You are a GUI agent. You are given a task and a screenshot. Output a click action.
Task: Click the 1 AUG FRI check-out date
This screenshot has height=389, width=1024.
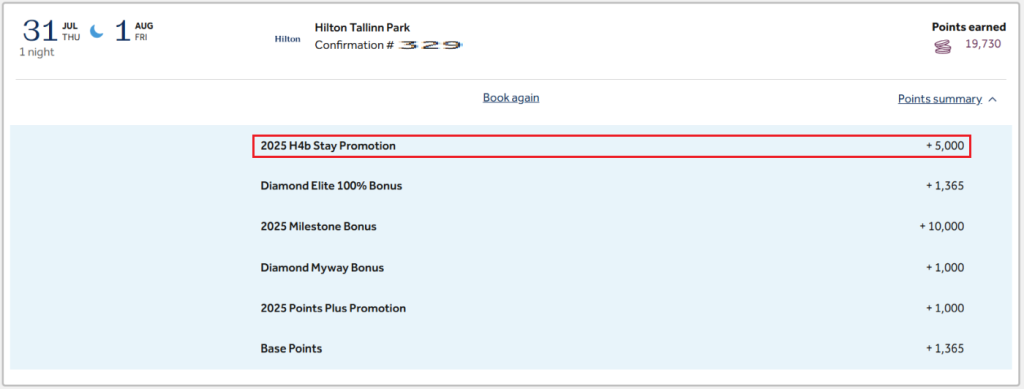coord(134,31)
